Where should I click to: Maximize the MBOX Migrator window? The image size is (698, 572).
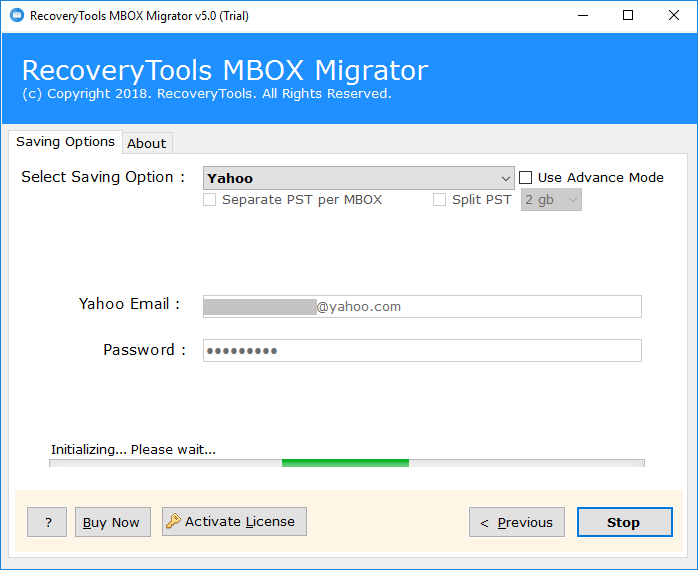[628, 16]
